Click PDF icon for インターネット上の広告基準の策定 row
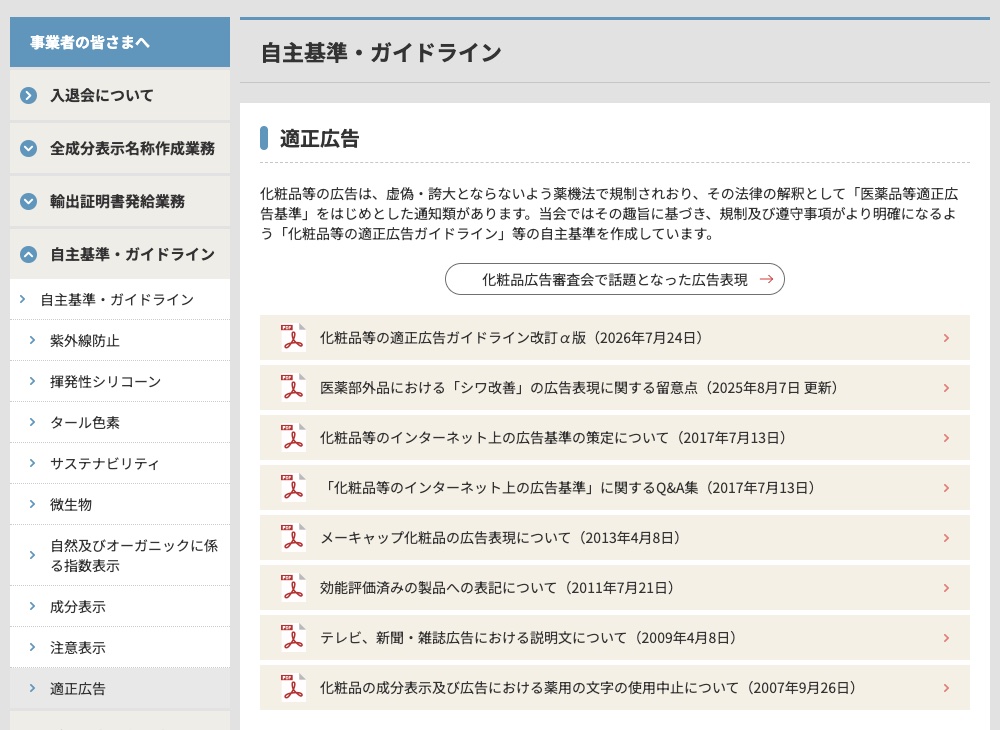The image size is (1000, 730). tap(293, 437)
